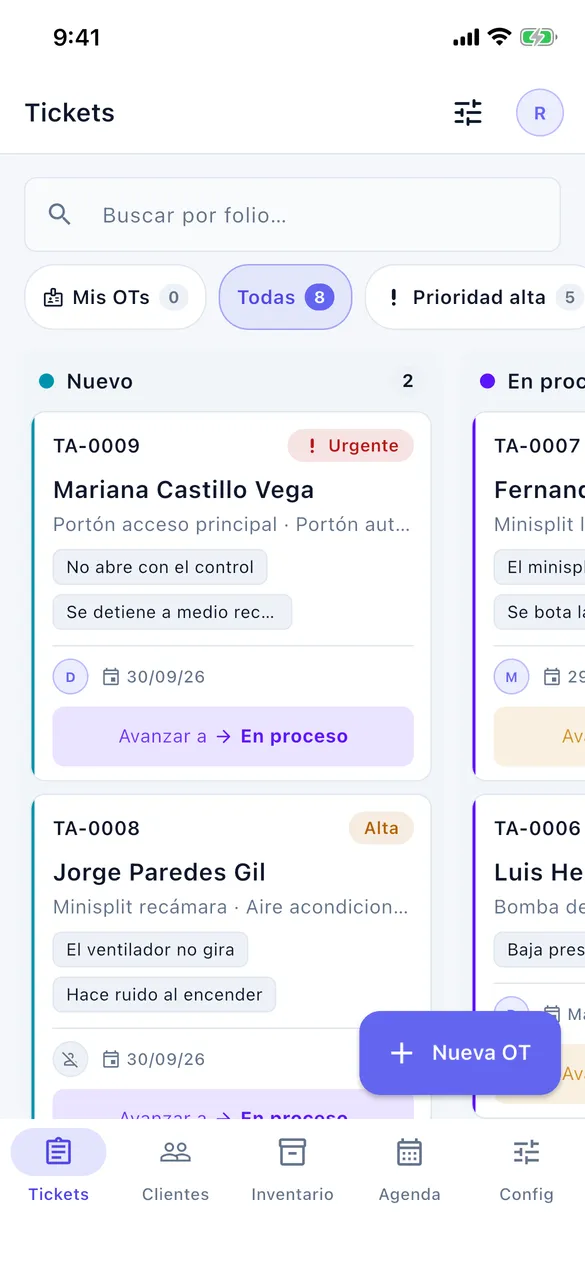Click the Urgente priority badge

[x=351, y=446]
